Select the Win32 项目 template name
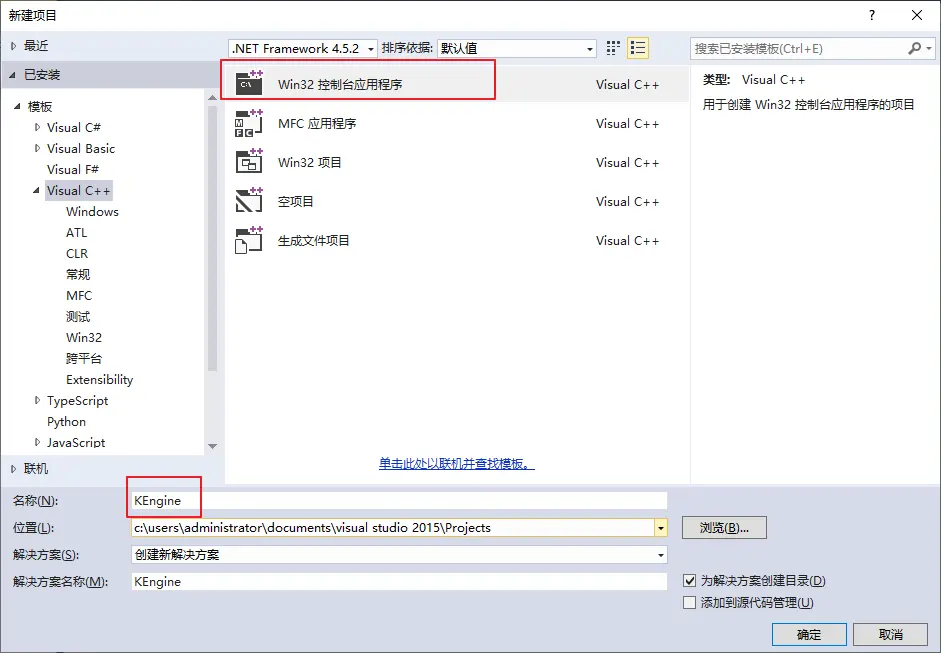This screenshot has height=653, width=941. click(310, 162)
